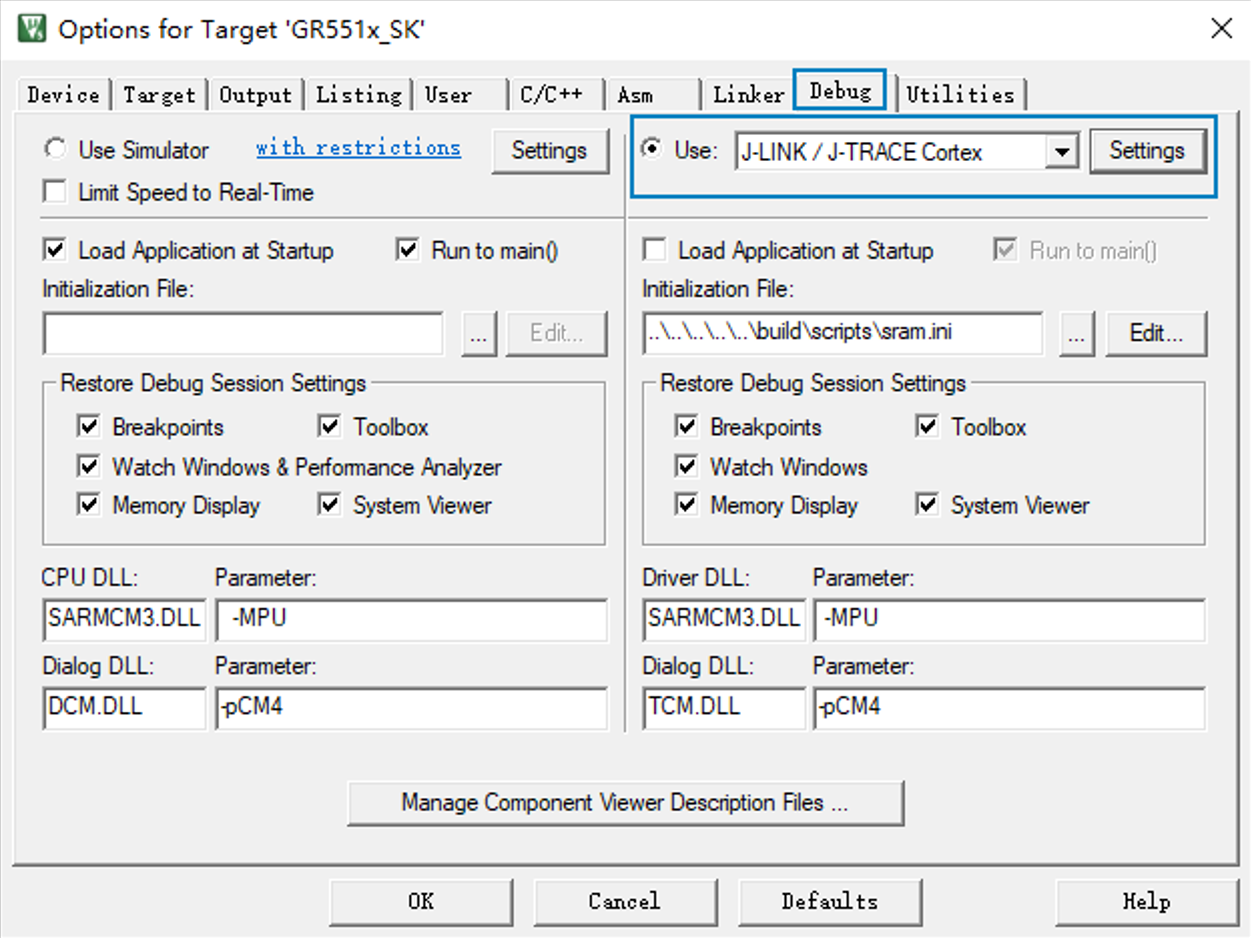Select the Use Simulator radio button
Image resolution: width=1251 pixels, height=938 pixels.
point(55,150)
